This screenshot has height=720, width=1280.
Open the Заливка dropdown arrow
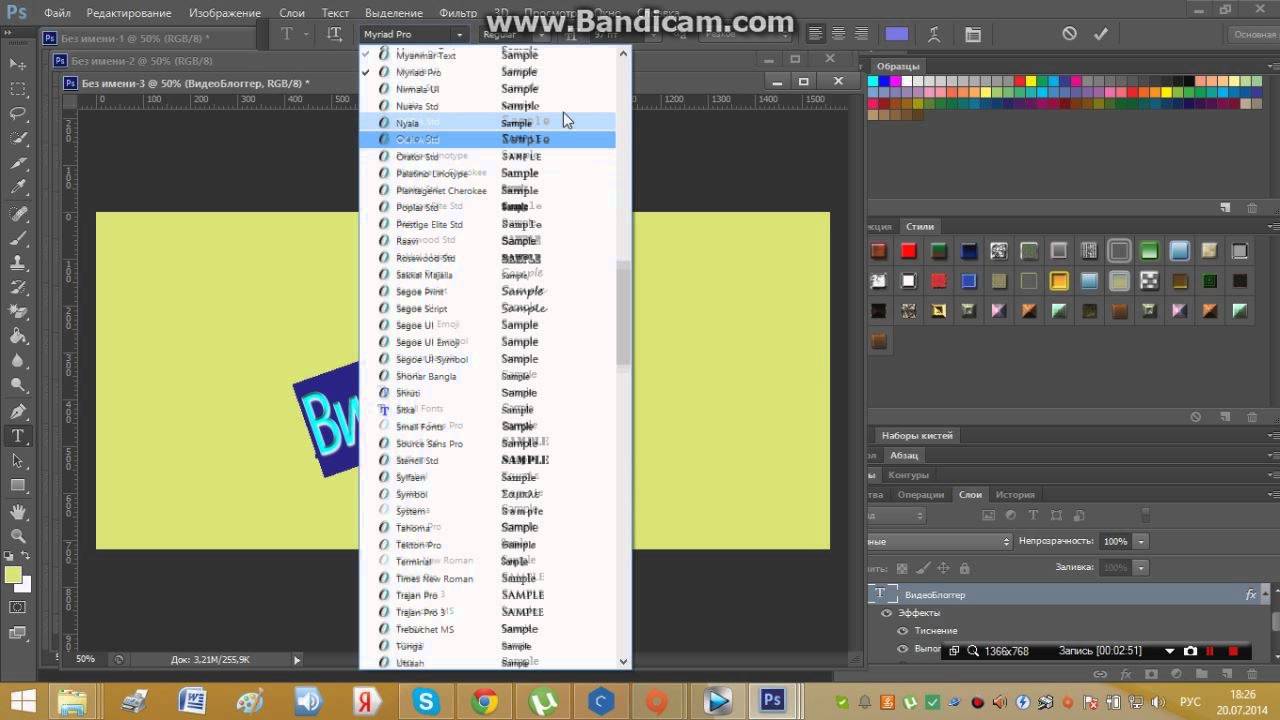[1141, 567]
